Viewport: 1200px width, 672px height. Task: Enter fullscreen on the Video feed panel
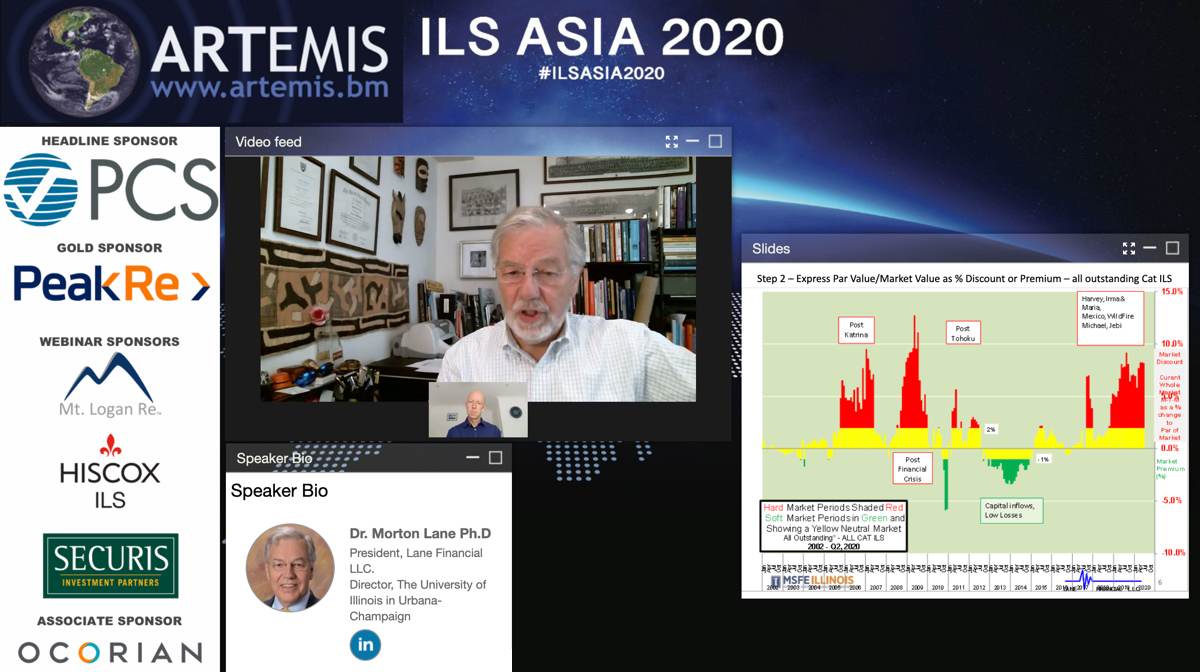tap(671, 141)
